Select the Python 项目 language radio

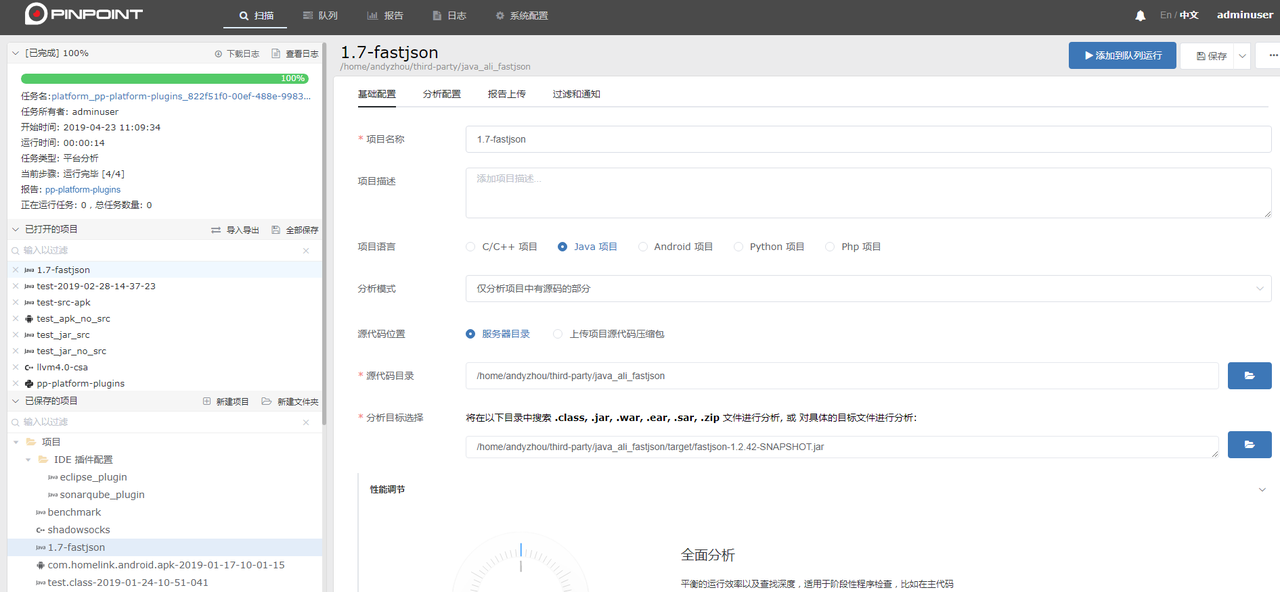click(739, 247)
